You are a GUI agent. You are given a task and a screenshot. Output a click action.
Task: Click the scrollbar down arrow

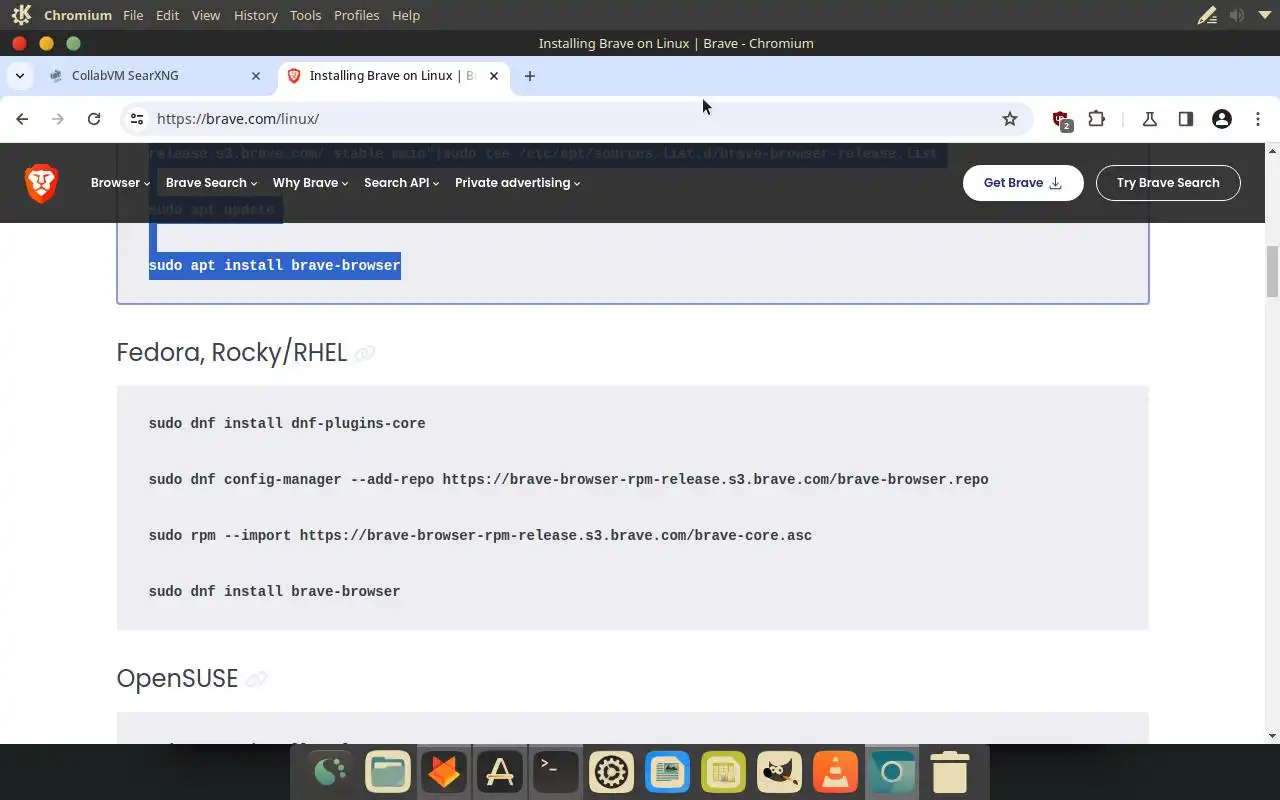coord(1272,736)
